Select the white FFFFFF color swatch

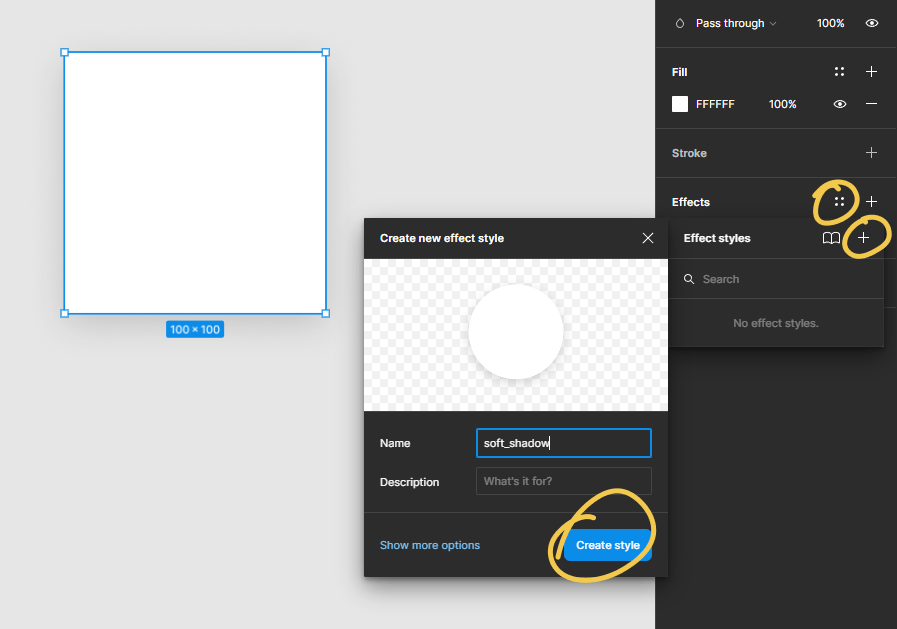point(680,103)
